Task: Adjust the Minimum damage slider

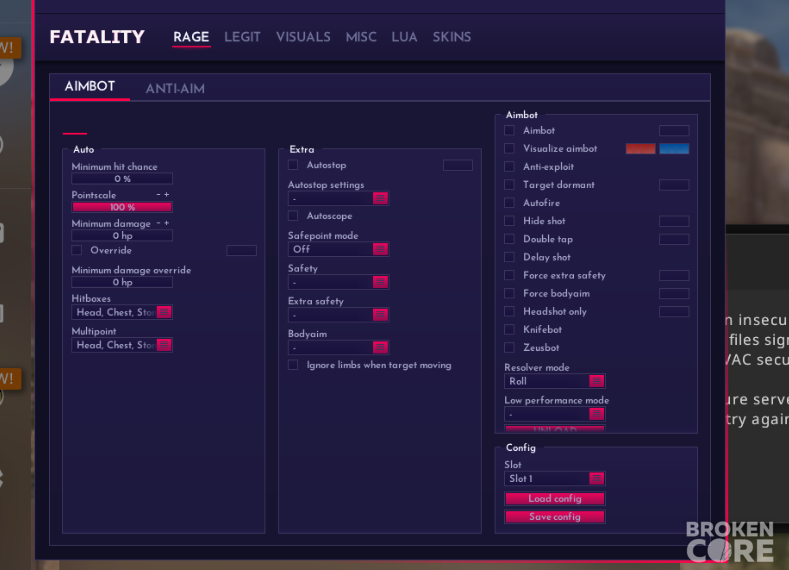Action: click(122, 235)
